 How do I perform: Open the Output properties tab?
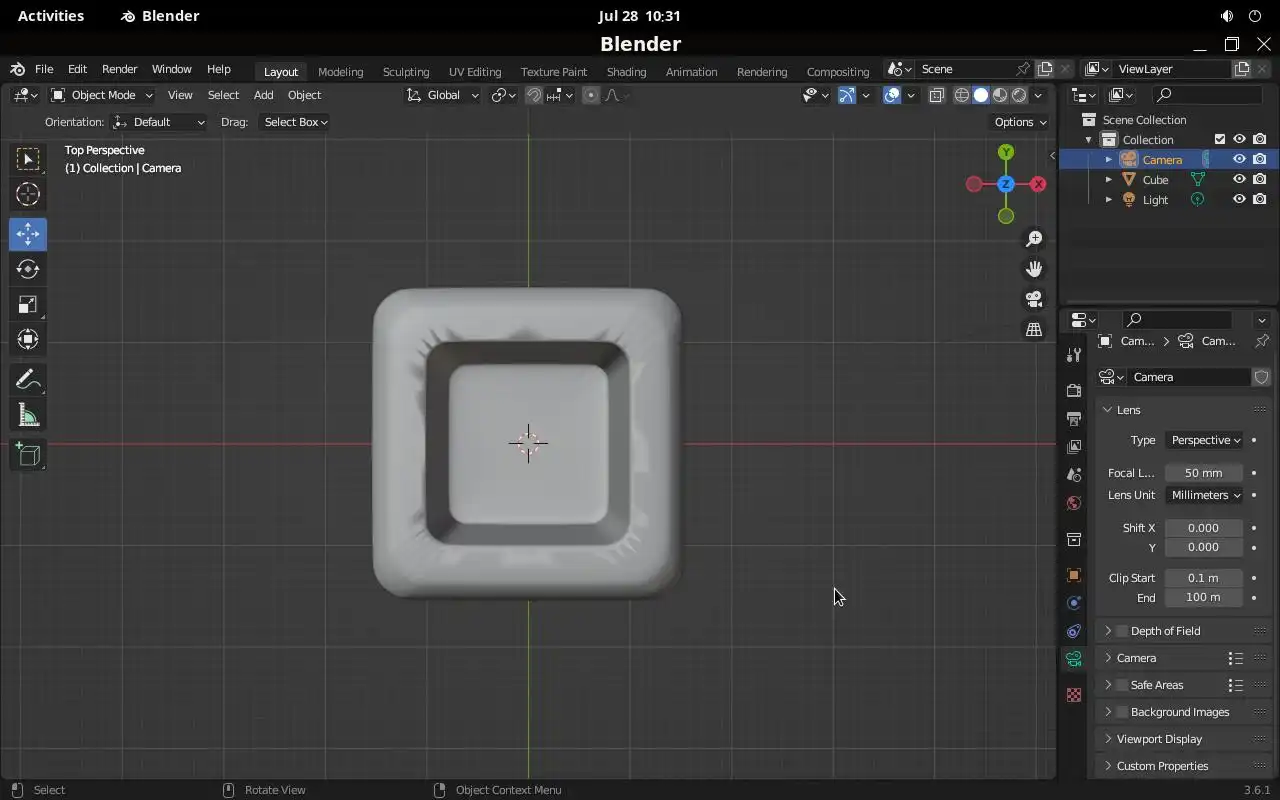coord(1074,418)
